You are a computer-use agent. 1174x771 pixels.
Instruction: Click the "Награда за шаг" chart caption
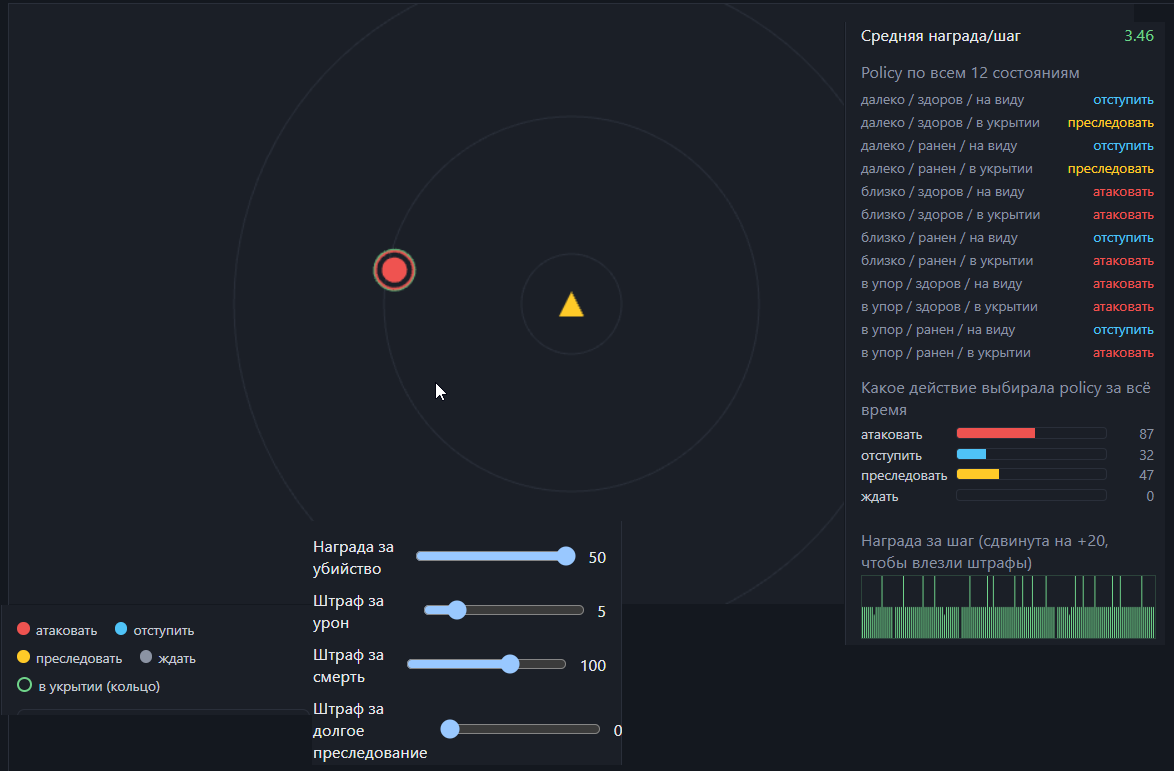click(985, 552)
